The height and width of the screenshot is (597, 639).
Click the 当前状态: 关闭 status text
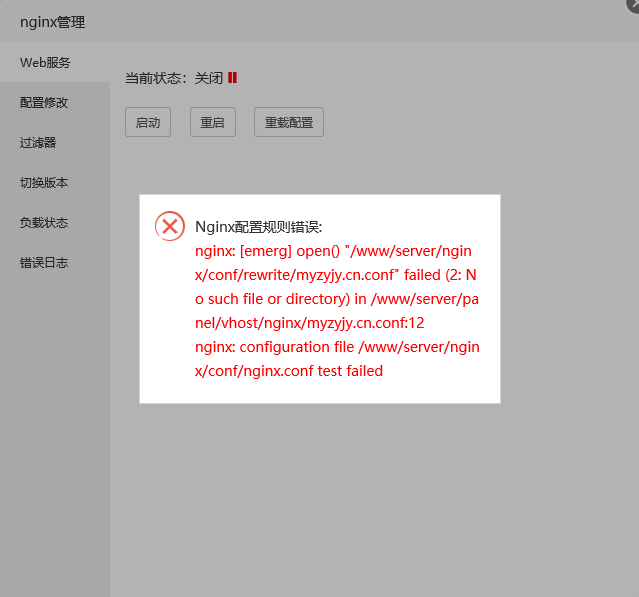point(174,78)
